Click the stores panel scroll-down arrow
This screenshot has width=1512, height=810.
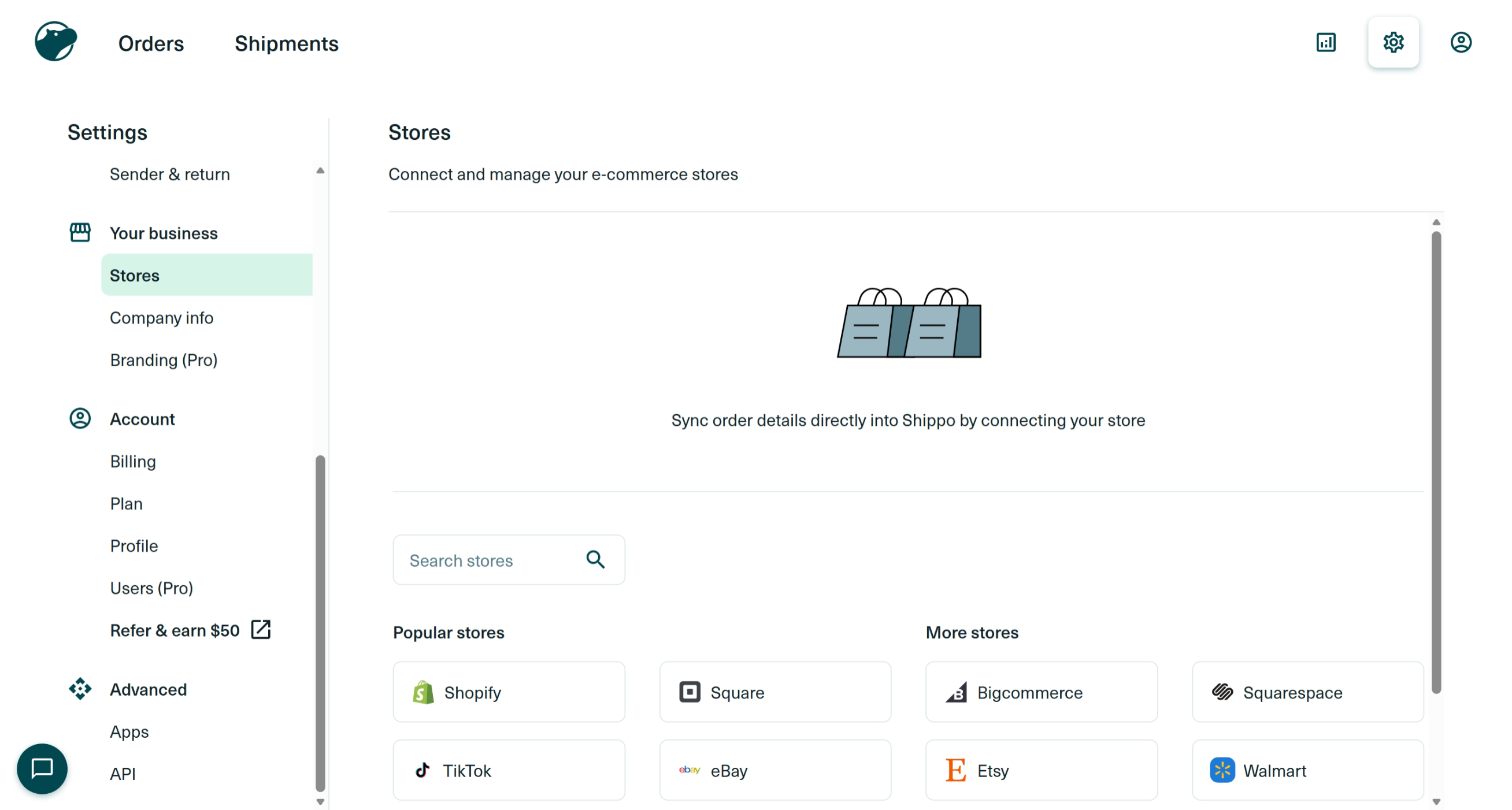point(1436,802)
